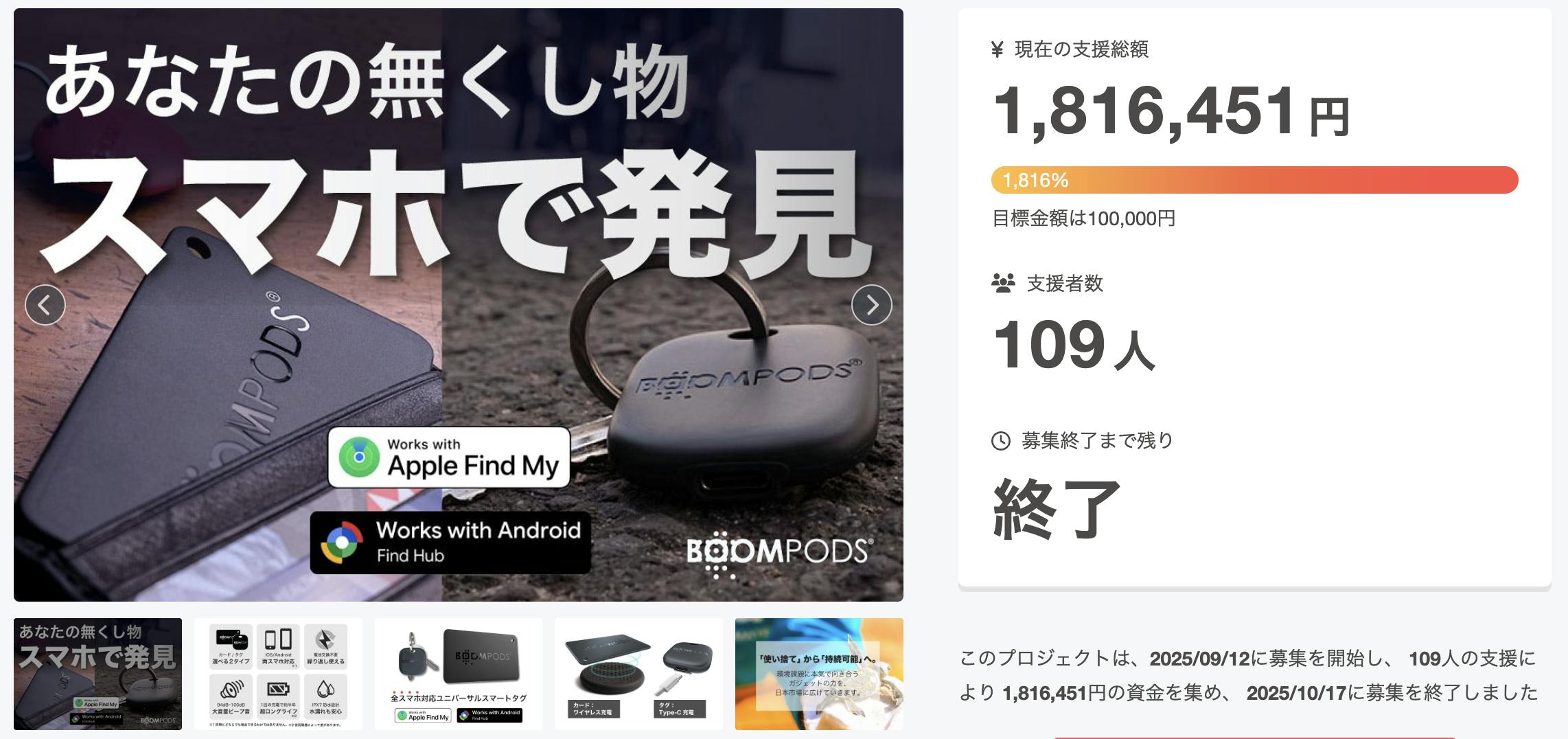View the wireless and Type-C charging thumbnail
The height and width of the screenshot is (739, 1568).
click(x=638, y=674)
